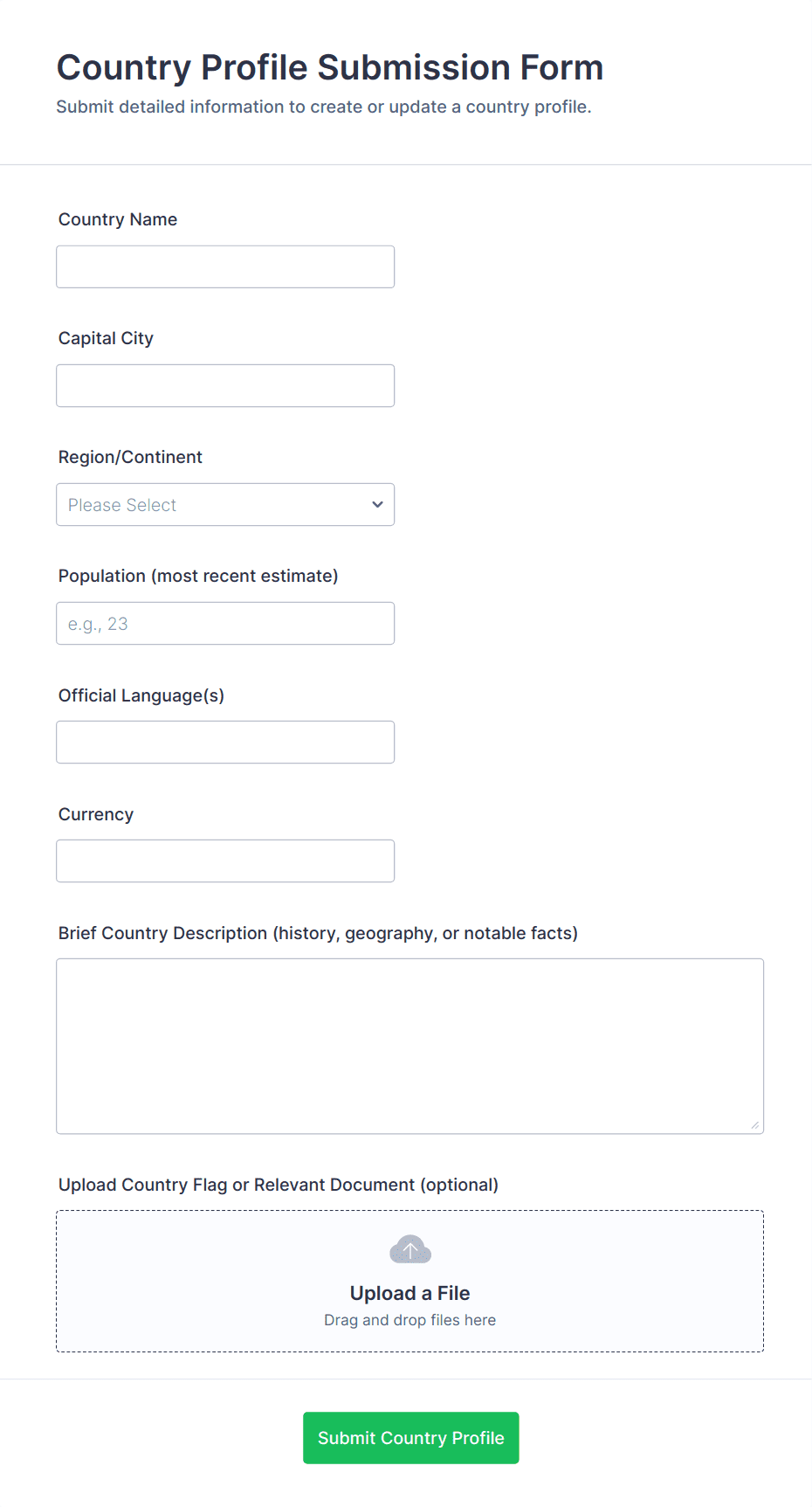The height and width of the screenshot is (1507, 812).
Task: Click the Upload a File label
Action: pos(409,1293)
